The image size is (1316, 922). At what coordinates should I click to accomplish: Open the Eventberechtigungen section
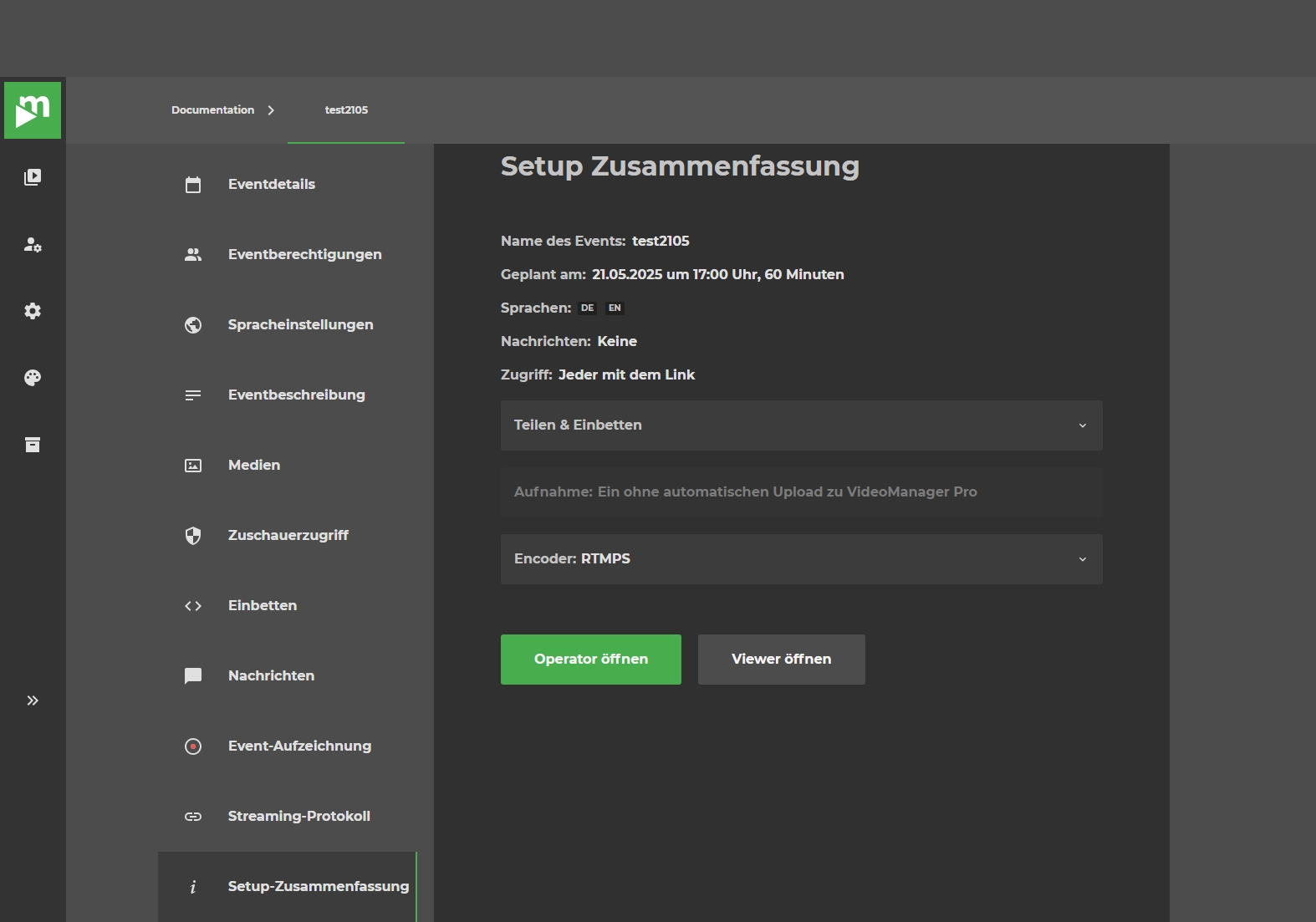click(x=288, y=255)
